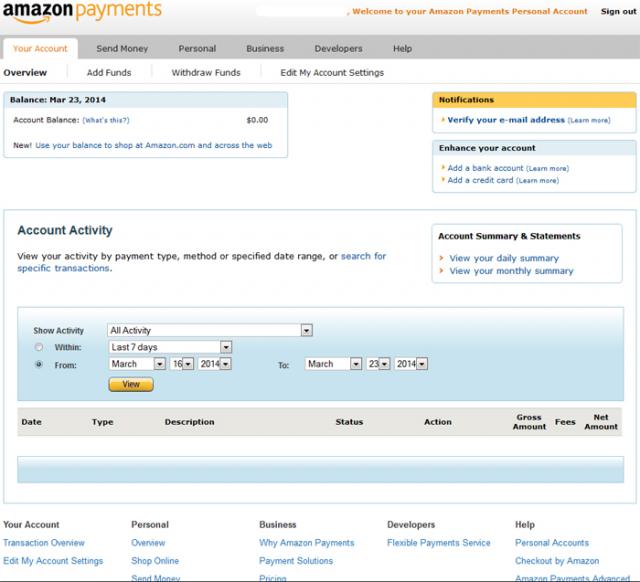Go to Withdraw Funds
This screenshot has width=640, height=582.
tap(206, 73)
